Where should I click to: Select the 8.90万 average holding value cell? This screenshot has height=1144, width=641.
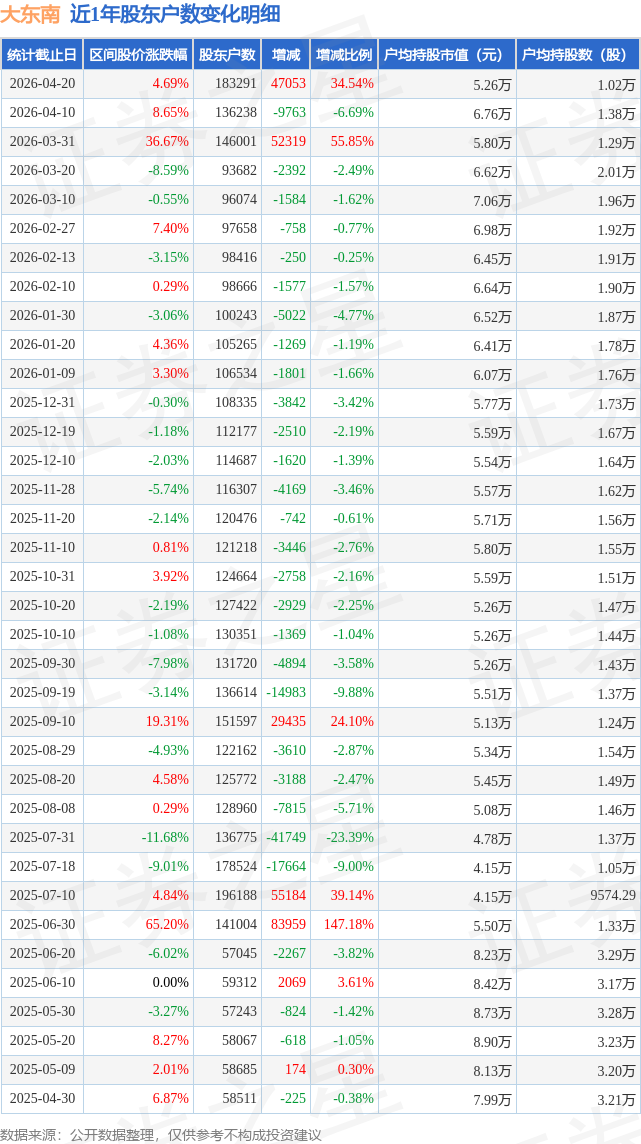[x=492, y=1041]
